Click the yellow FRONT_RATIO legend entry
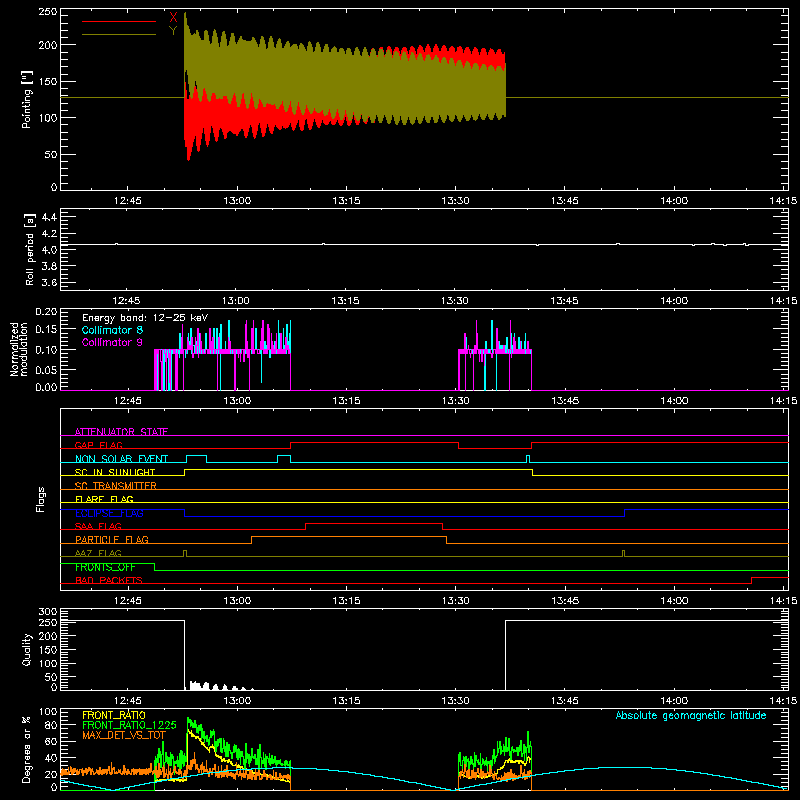The image size is (800, 800). click(x=114, y=715)
